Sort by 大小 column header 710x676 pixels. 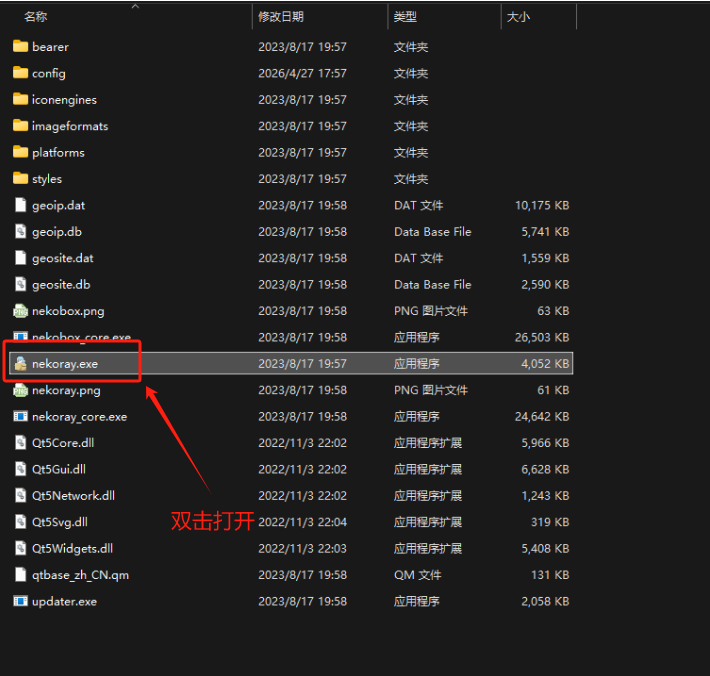[x=519, y=17]
